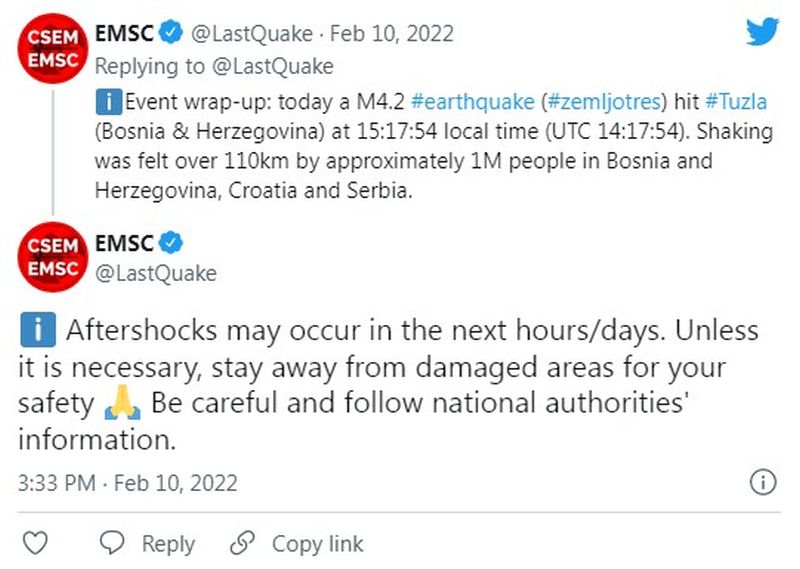The width and height of the screenshot is (800, 569).
Task: Like the tweet with the heart icon
Action: point(35,543)
